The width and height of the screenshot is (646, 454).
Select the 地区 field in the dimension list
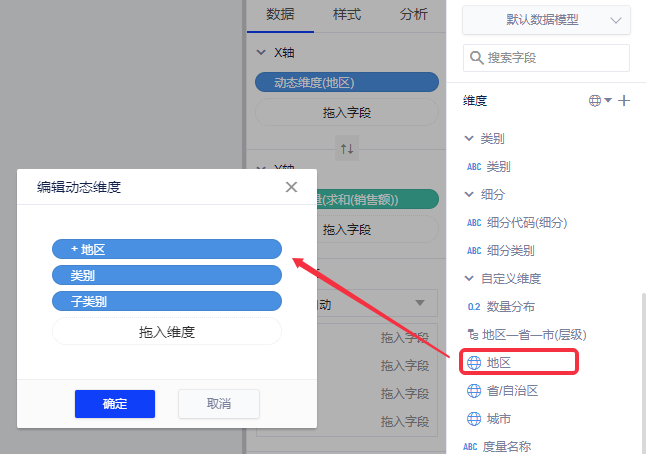click(x=498, y=362)
